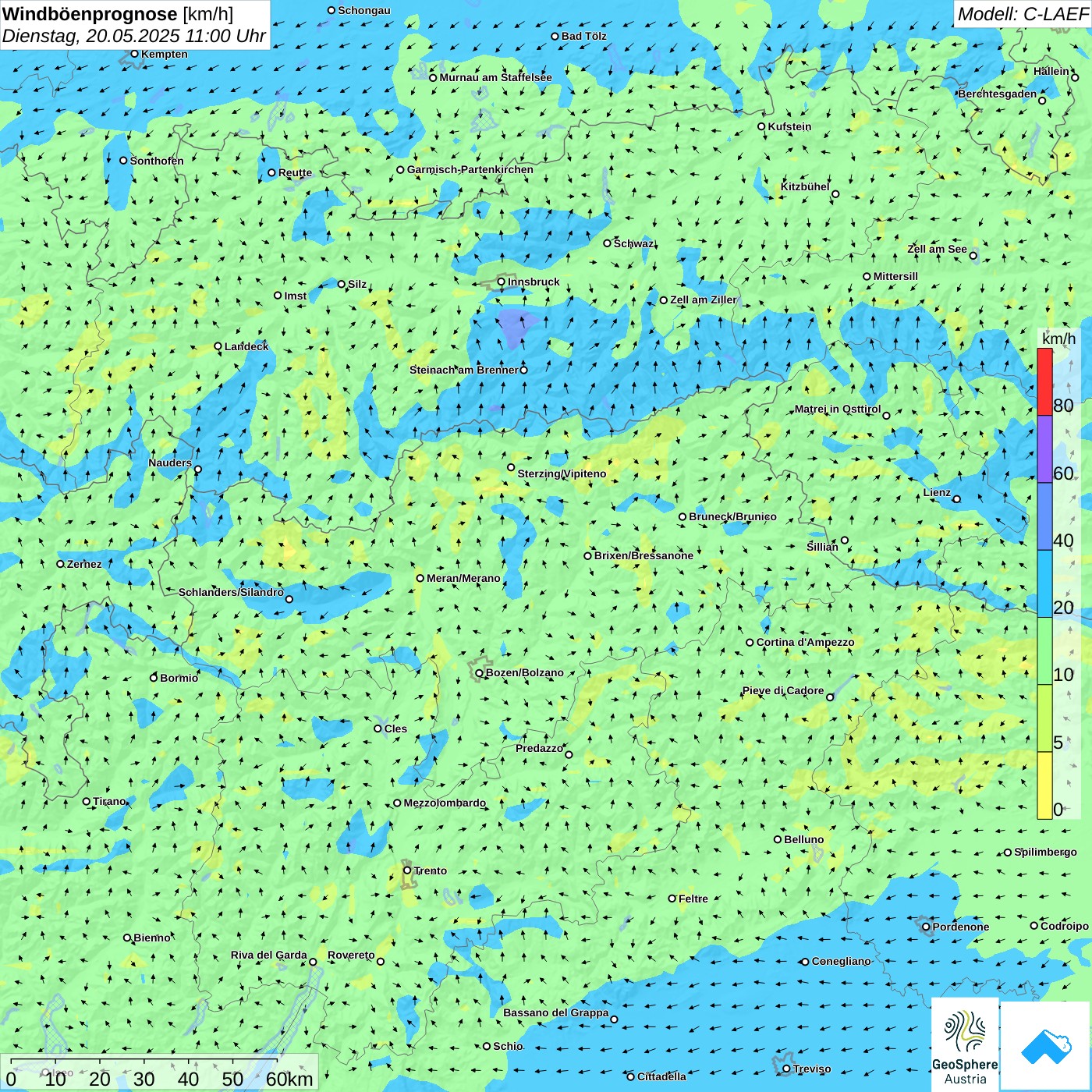This screenshot has width=1092, height=1092.
Task: Click the Pordenone city marker
Action: 927,927
